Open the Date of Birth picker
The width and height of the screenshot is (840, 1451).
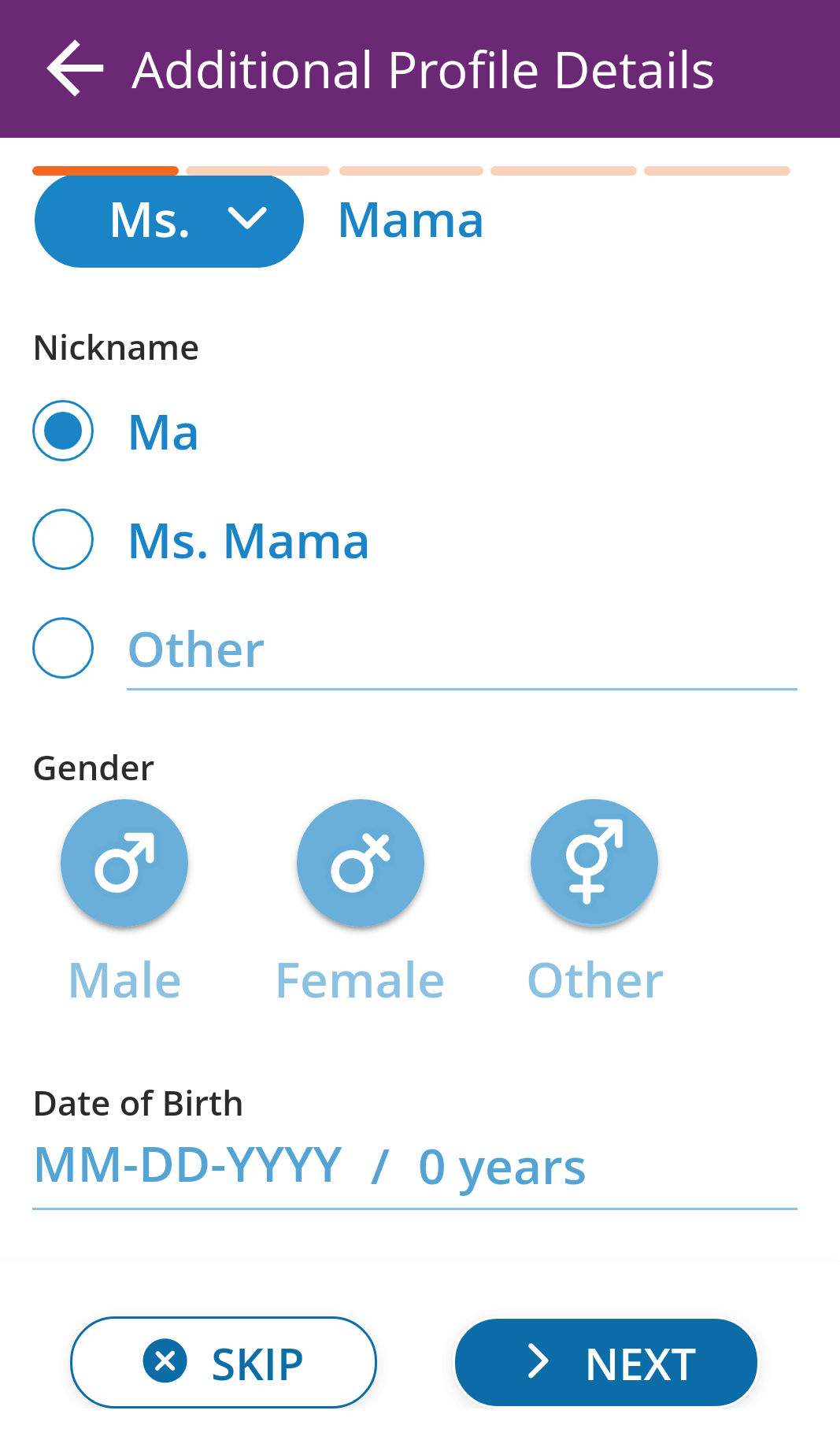tap(415, 1167)
